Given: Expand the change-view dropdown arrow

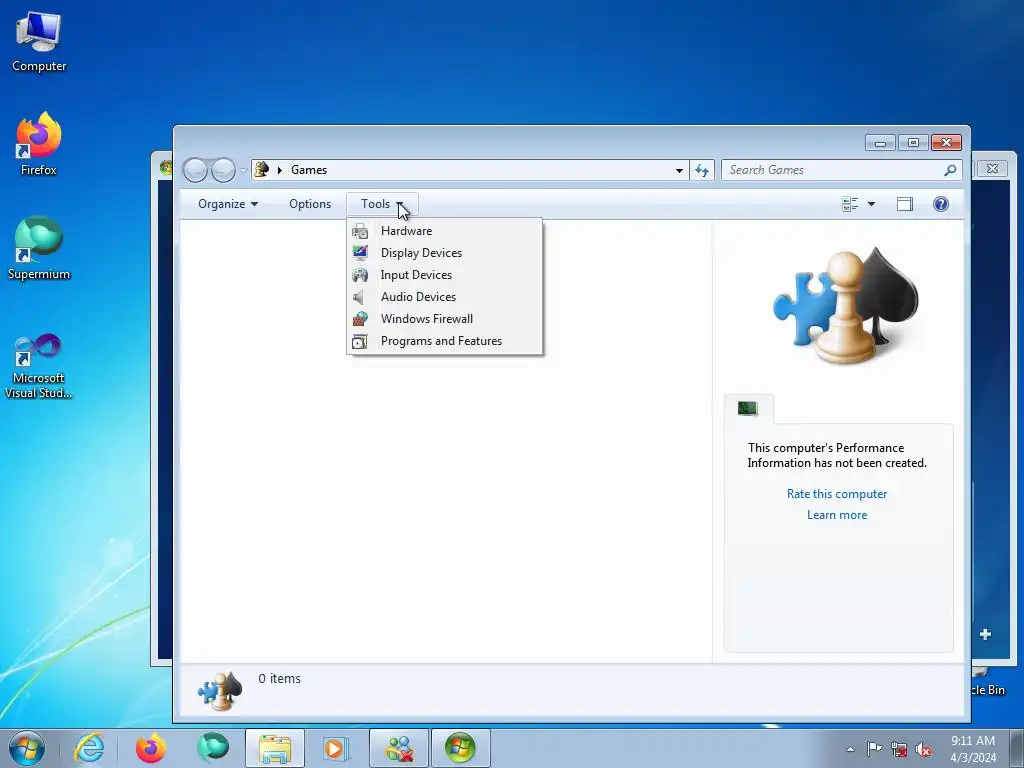Looking at the screenshot, I should point(871,204).
